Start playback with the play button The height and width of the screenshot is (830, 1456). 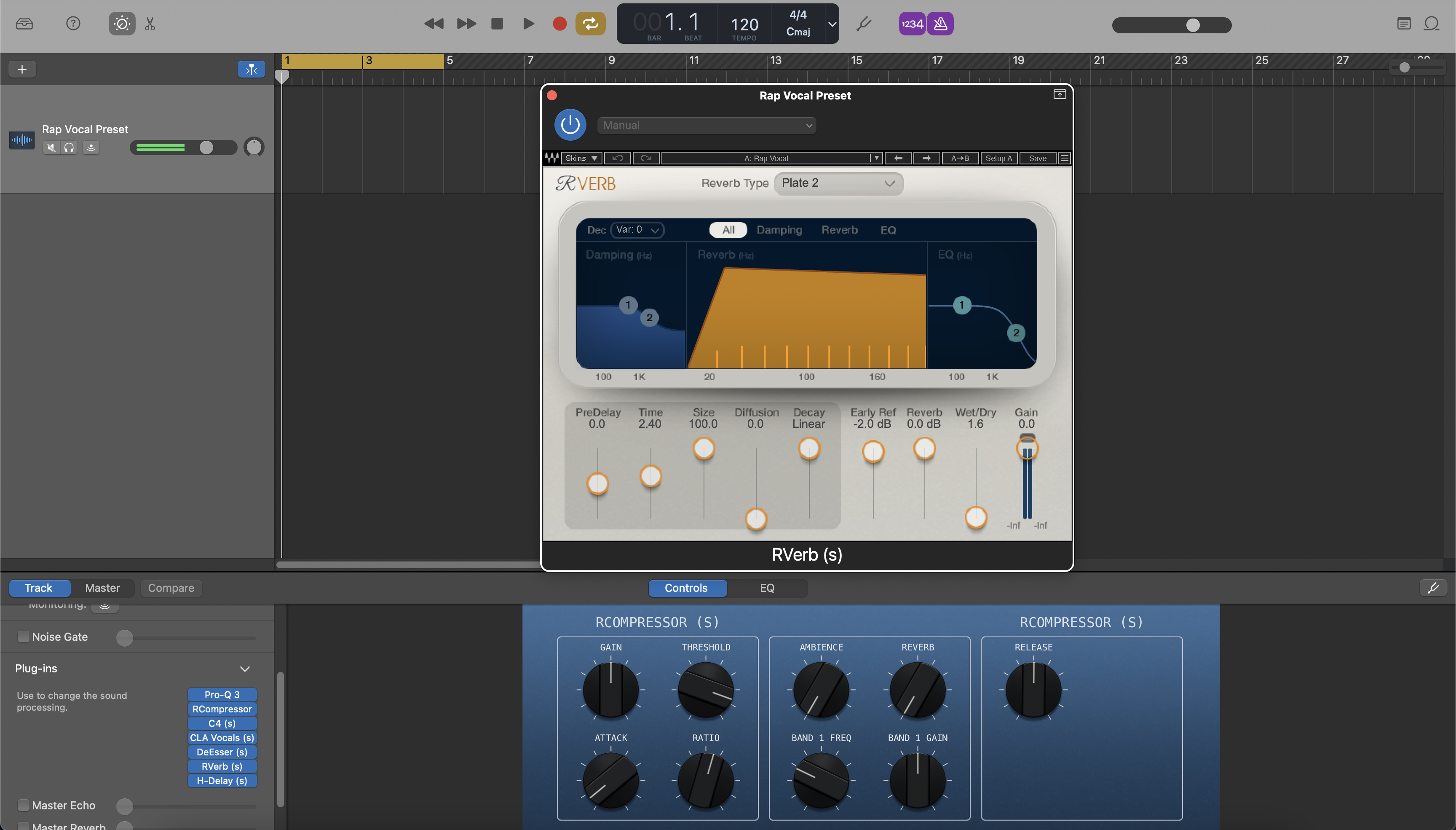(x=528, y=23)
